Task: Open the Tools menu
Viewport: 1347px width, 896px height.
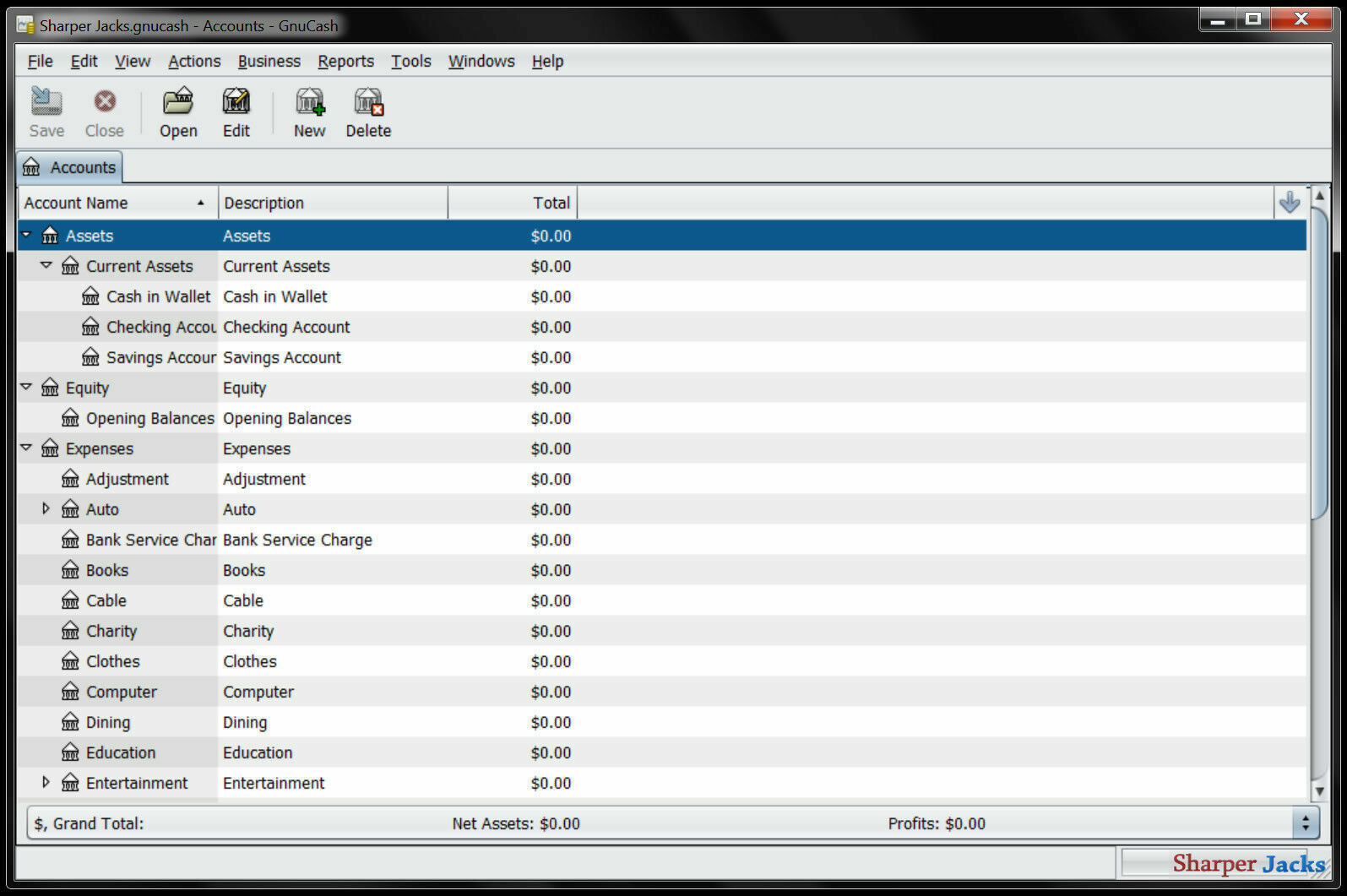Action: point(411,61)
